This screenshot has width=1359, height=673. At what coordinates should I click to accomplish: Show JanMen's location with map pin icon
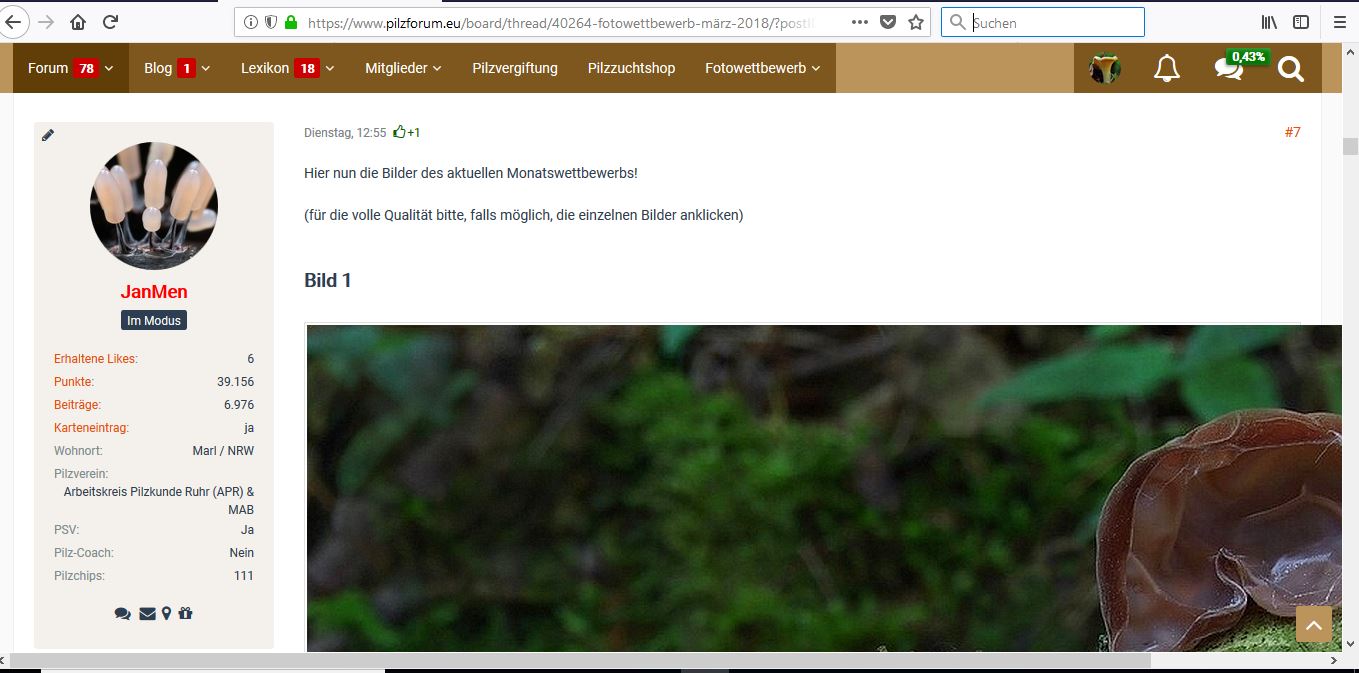(166, 613)
